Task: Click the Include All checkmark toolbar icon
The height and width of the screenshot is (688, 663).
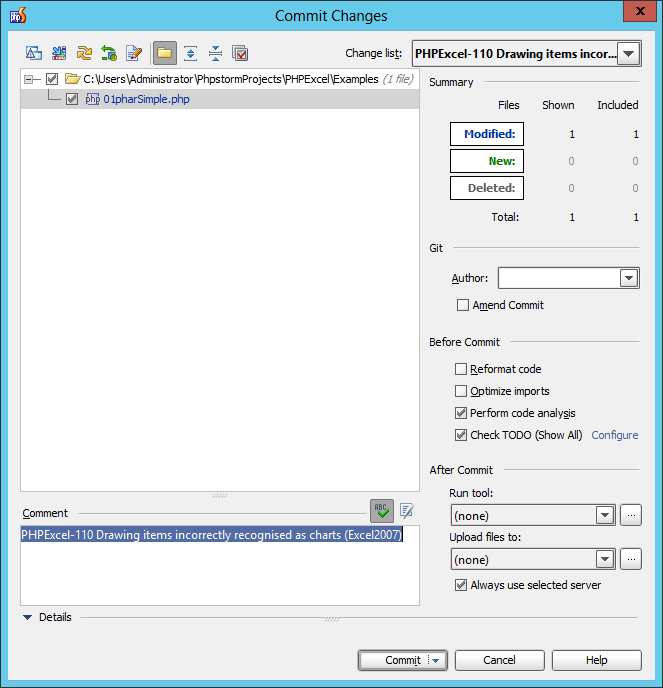Action: click(240, 54)
